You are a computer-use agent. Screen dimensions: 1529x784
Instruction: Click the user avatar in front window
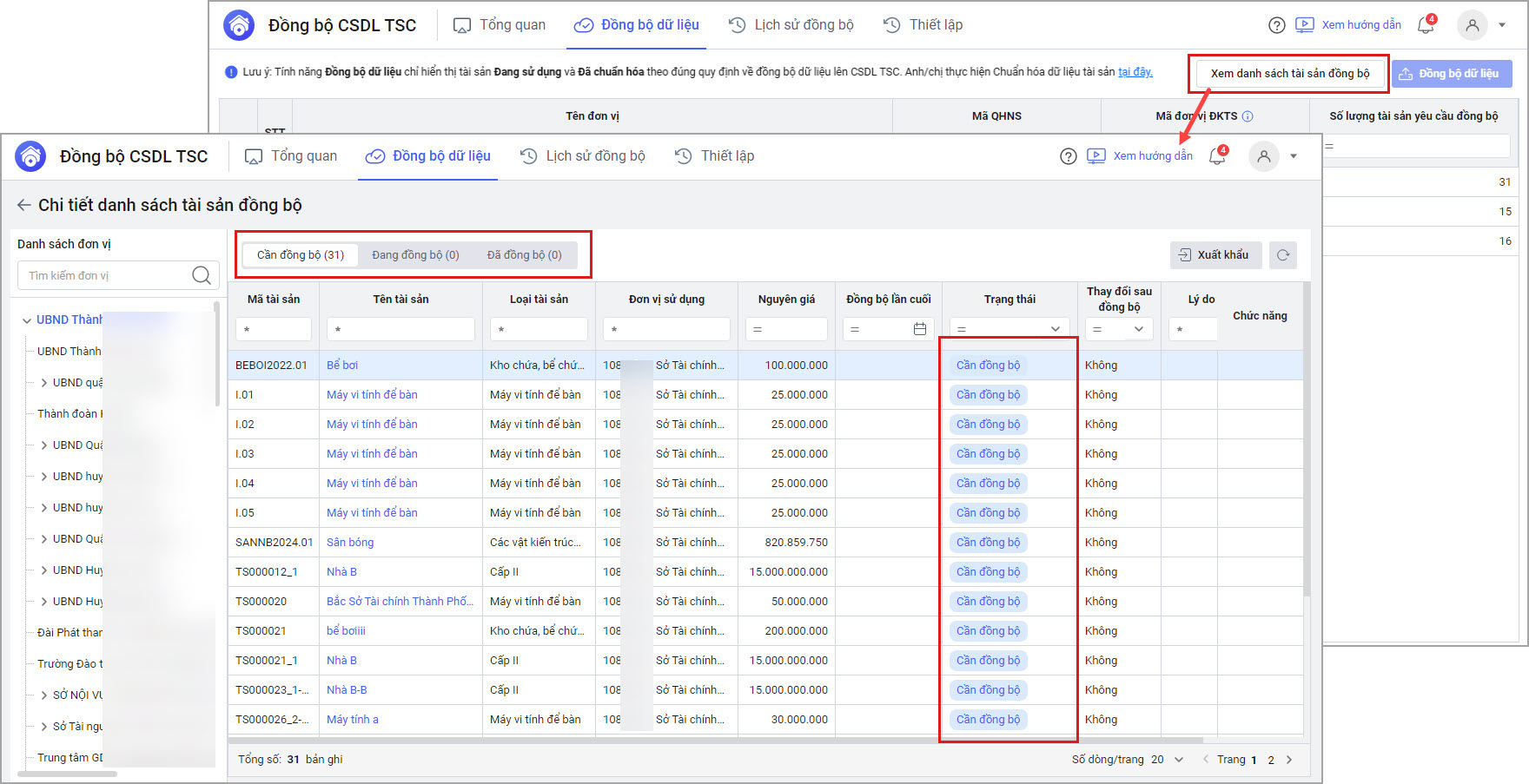pyautogui.click(x=1264, y=156)
